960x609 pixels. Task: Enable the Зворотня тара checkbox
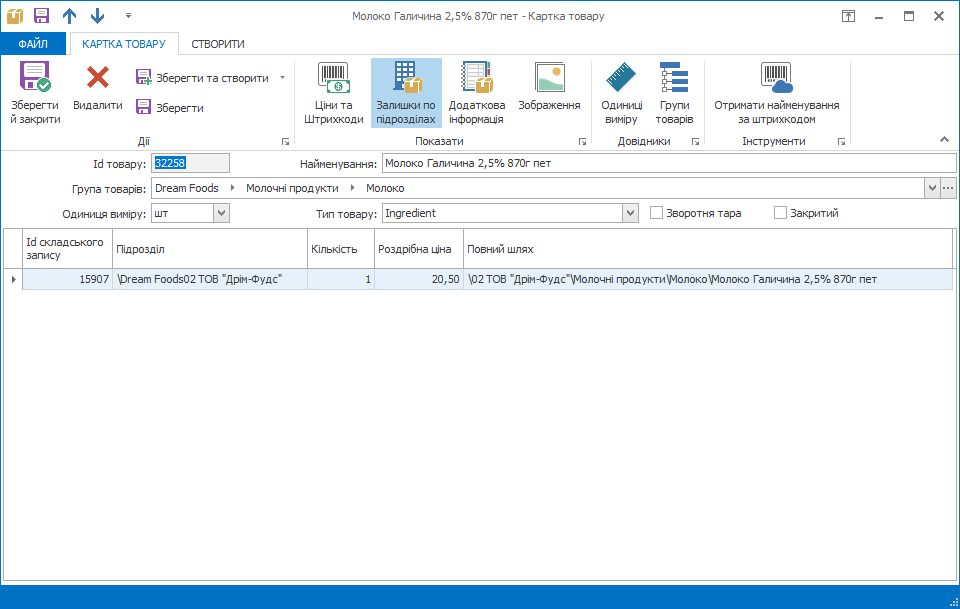(657, 213)
